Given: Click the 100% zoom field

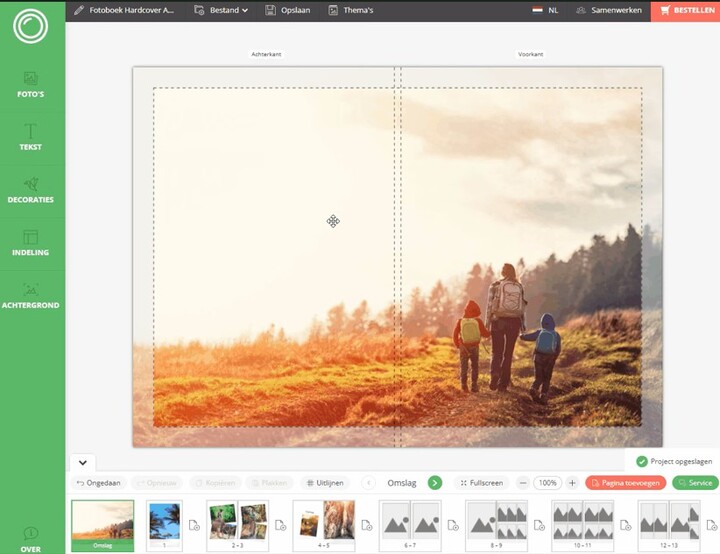Looking at the screenshot, I should click(x=547, y=483).
